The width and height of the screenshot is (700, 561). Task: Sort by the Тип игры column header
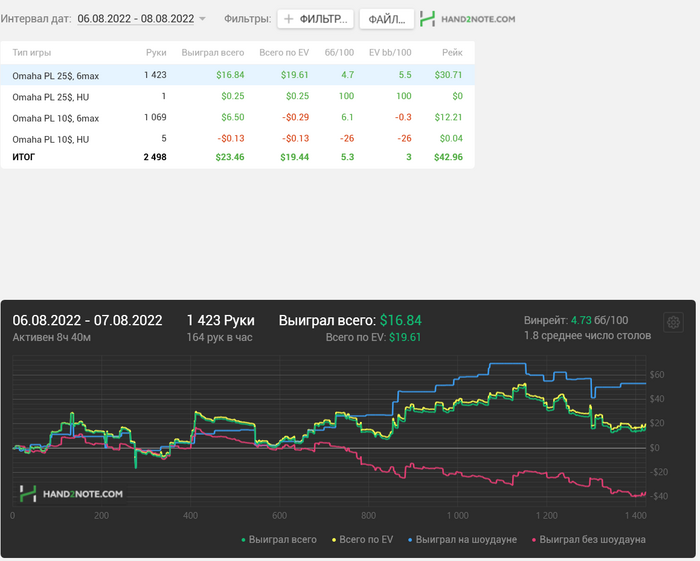(x=32, y=53)
